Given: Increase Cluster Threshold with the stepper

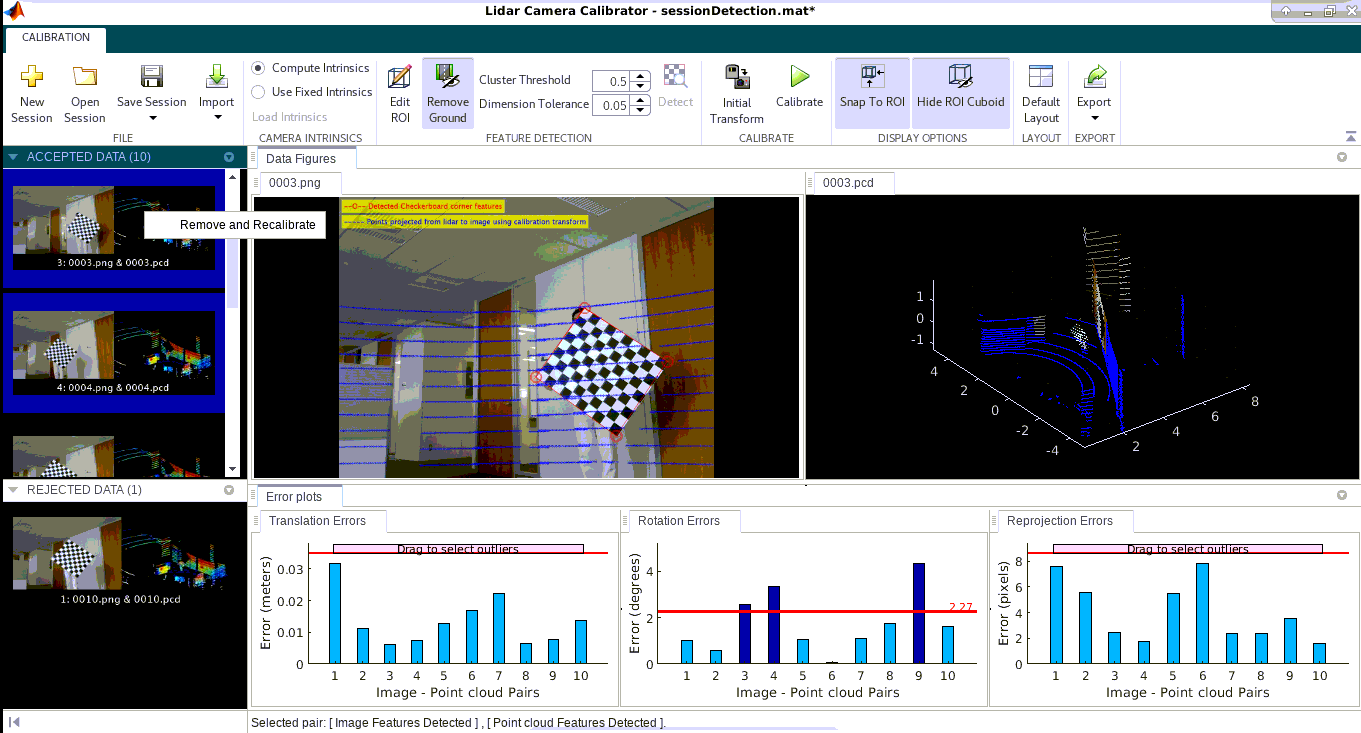Looking at the screenshot, I should tap(639, 74).
